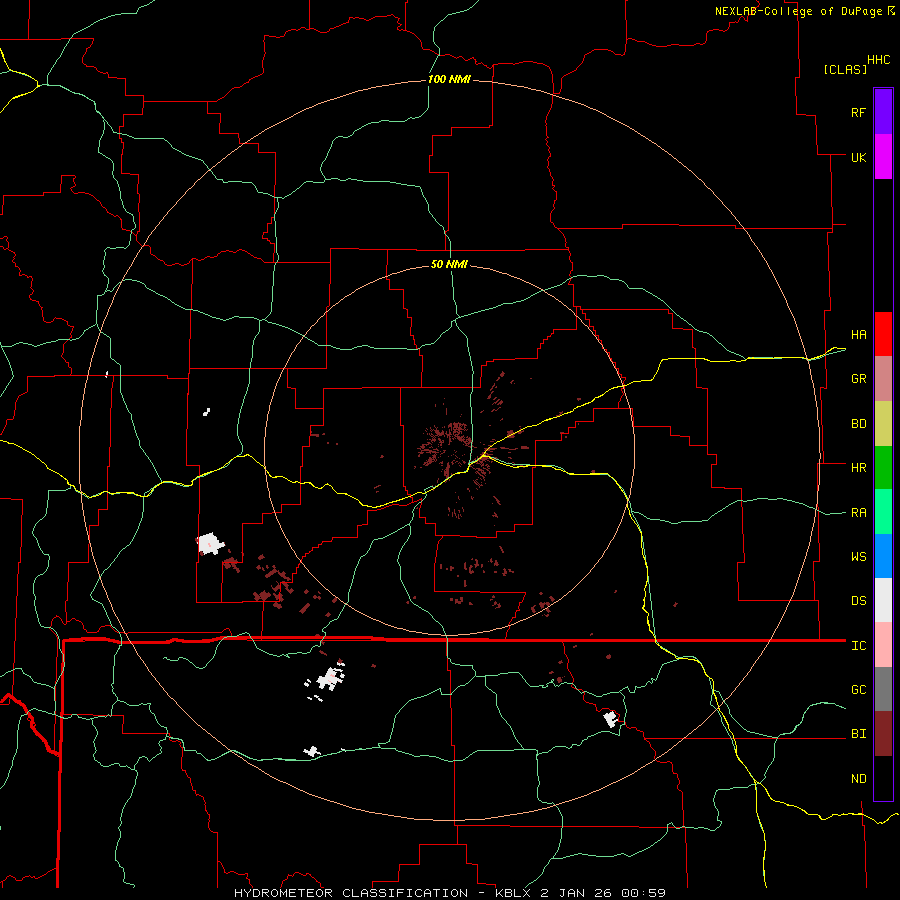
Task: Choose the mint green RA swatch
Action: (883, 512)
